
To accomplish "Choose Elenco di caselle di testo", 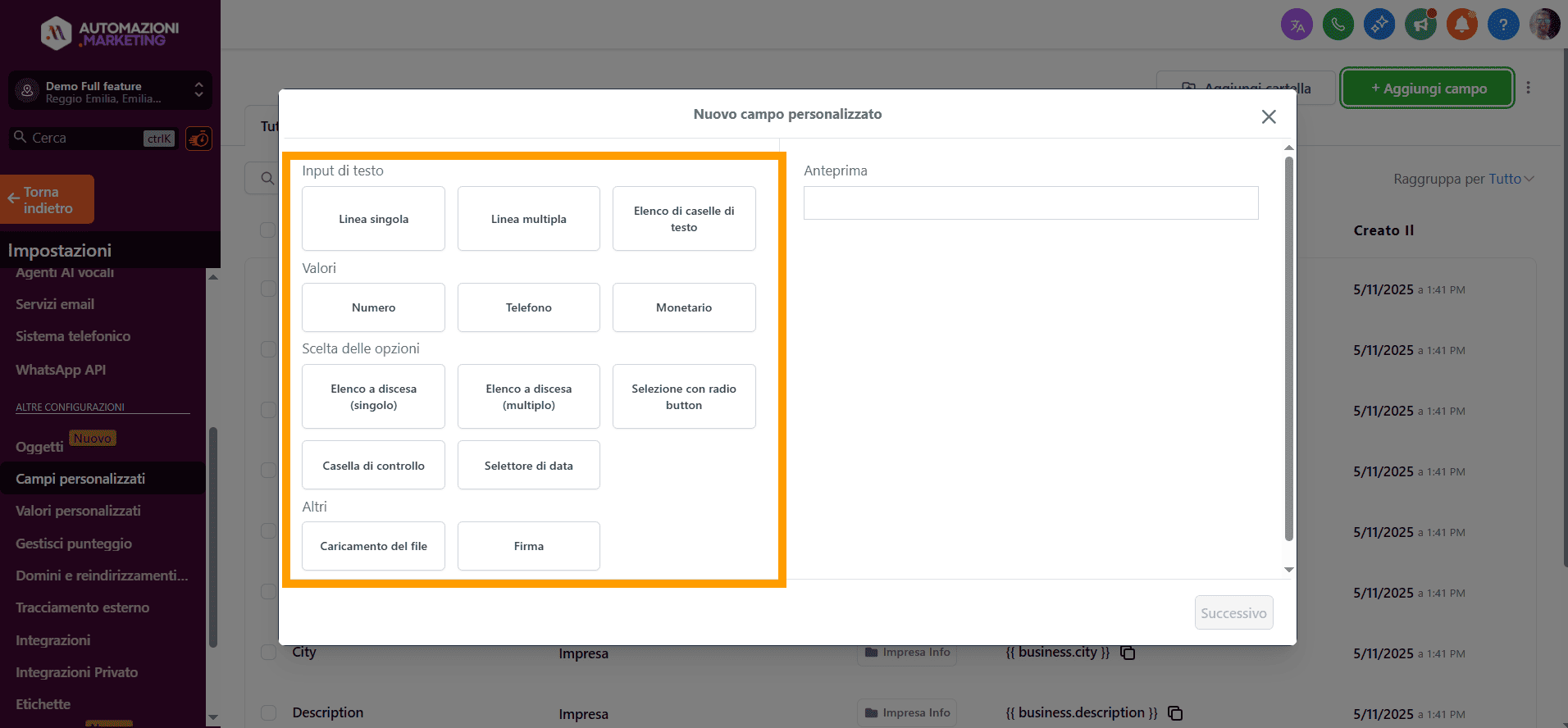I will pyautogui.click(x=684, y=219).
